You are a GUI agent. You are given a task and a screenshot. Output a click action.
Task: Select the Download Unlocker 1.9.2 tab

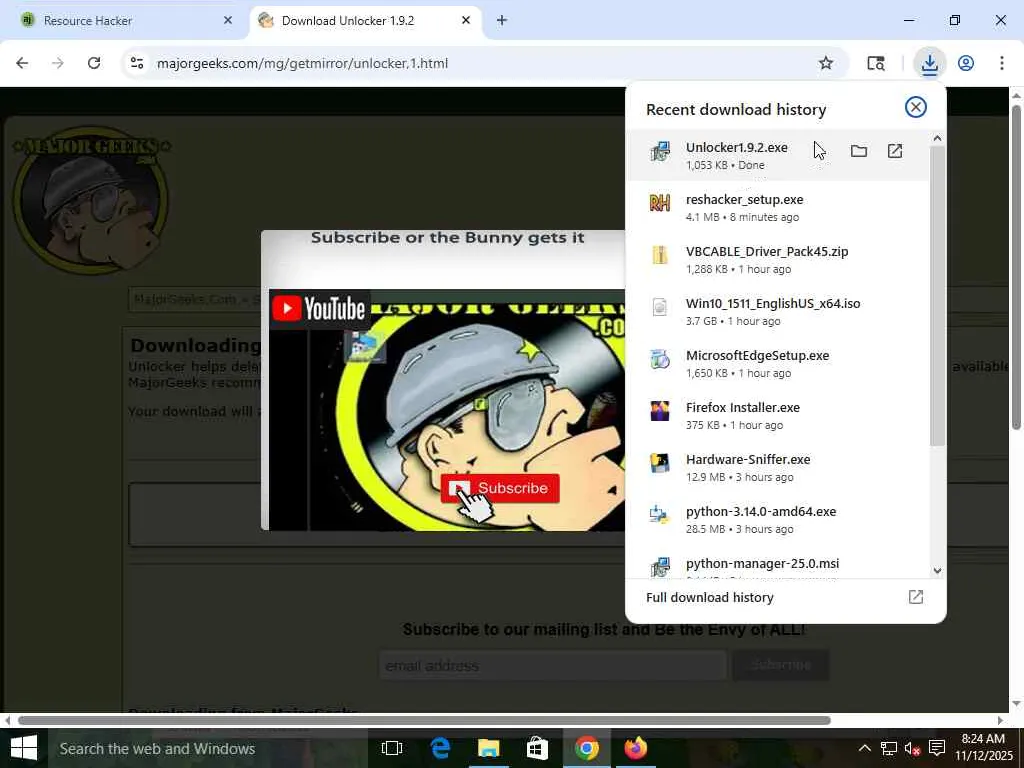coord(366,20)
